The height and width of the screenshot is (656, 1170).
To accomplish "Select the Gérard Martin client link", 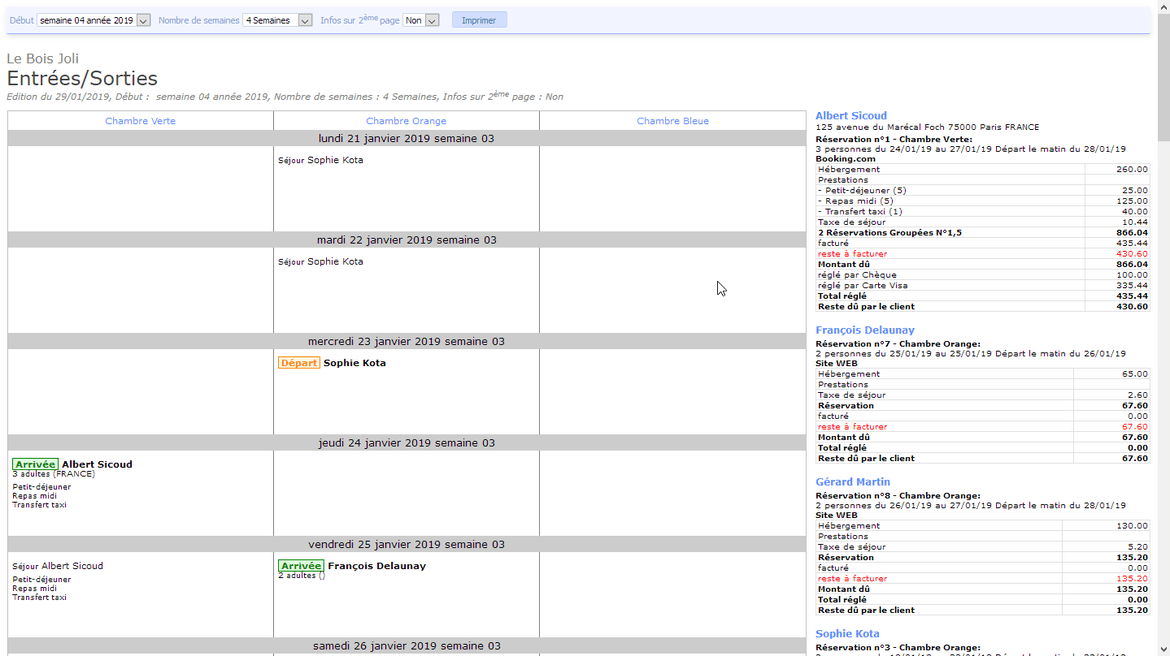I will pyautogui.click(x=852, y=482).
